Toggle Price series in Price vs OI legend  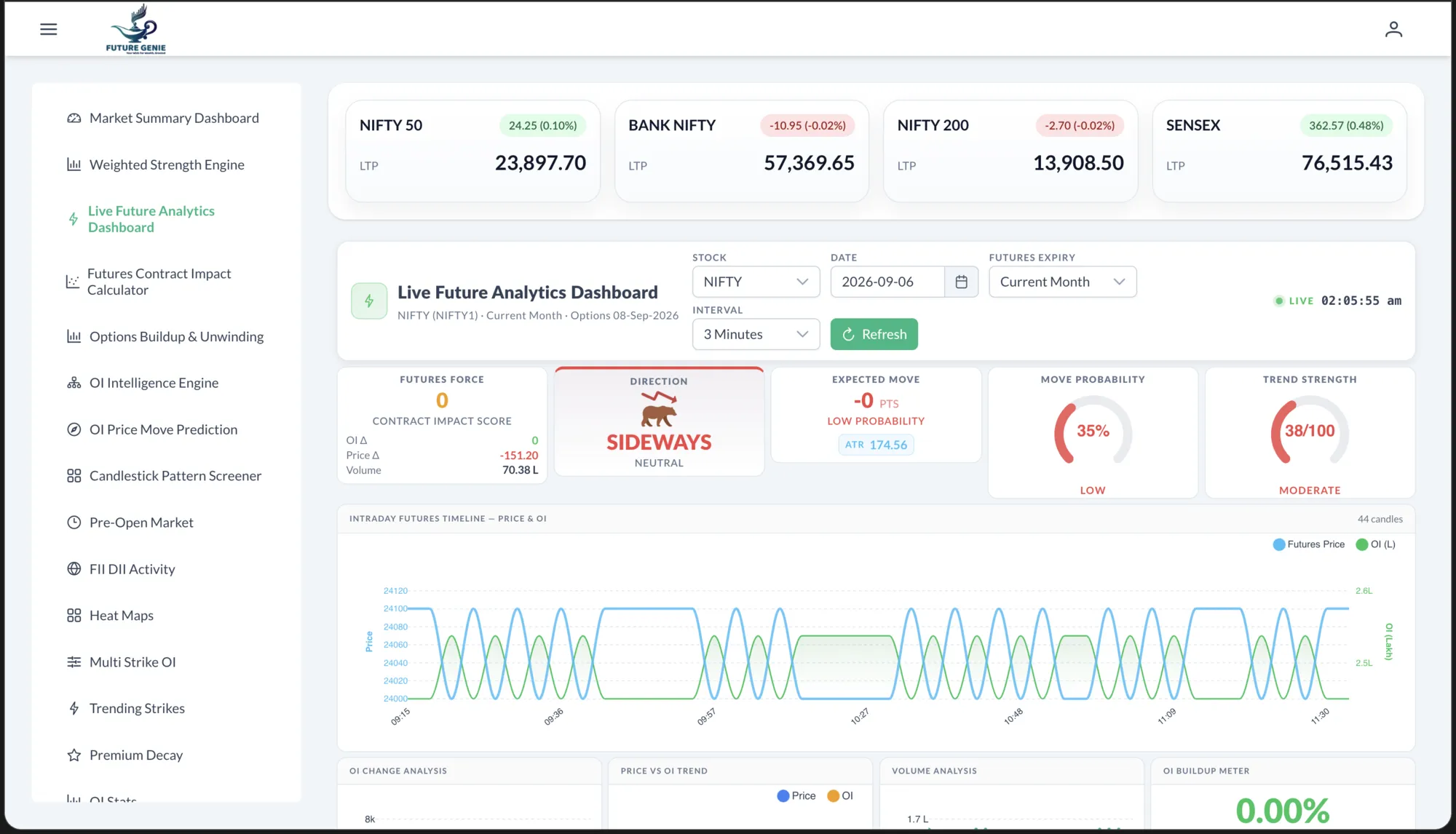coord(796,796)
